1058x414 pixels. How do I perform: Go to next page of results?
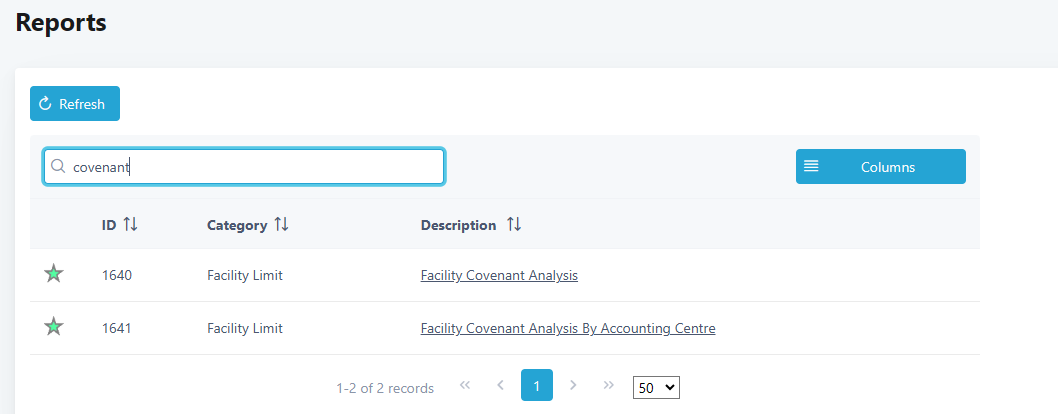(573, 385)
